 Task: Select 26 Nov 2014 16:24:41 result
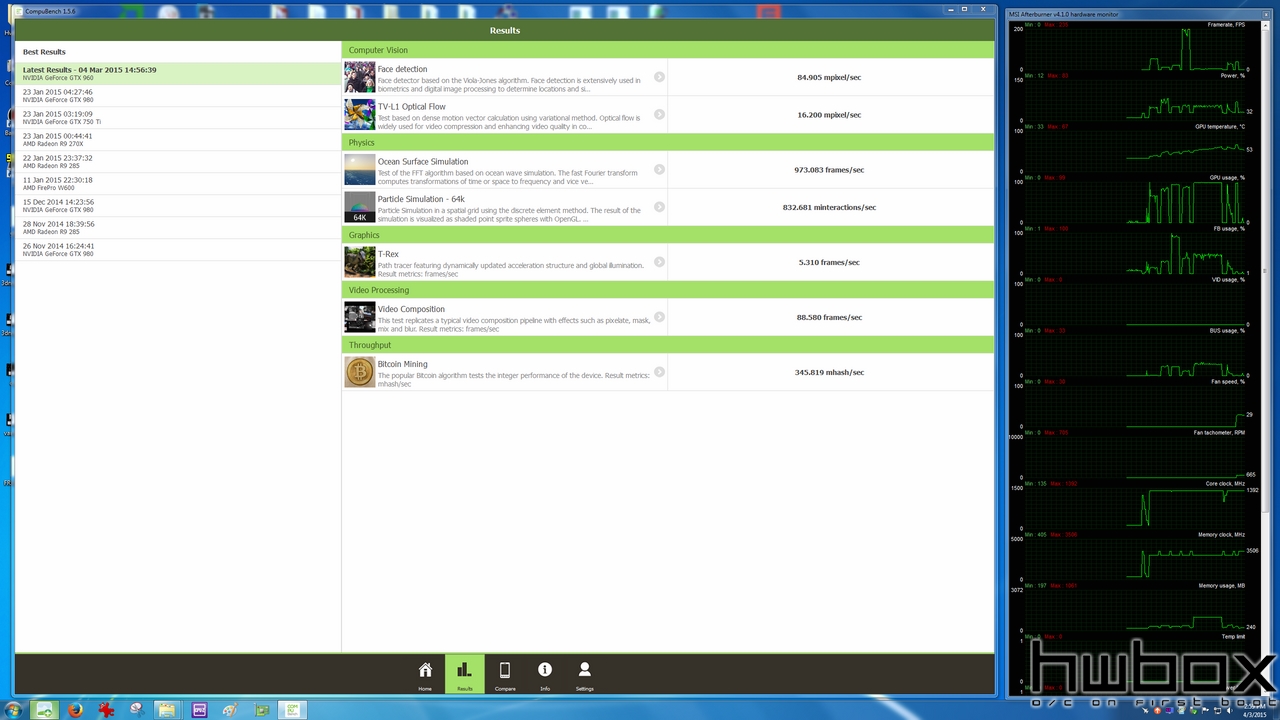pyautogui.click(x=178, y=250)
